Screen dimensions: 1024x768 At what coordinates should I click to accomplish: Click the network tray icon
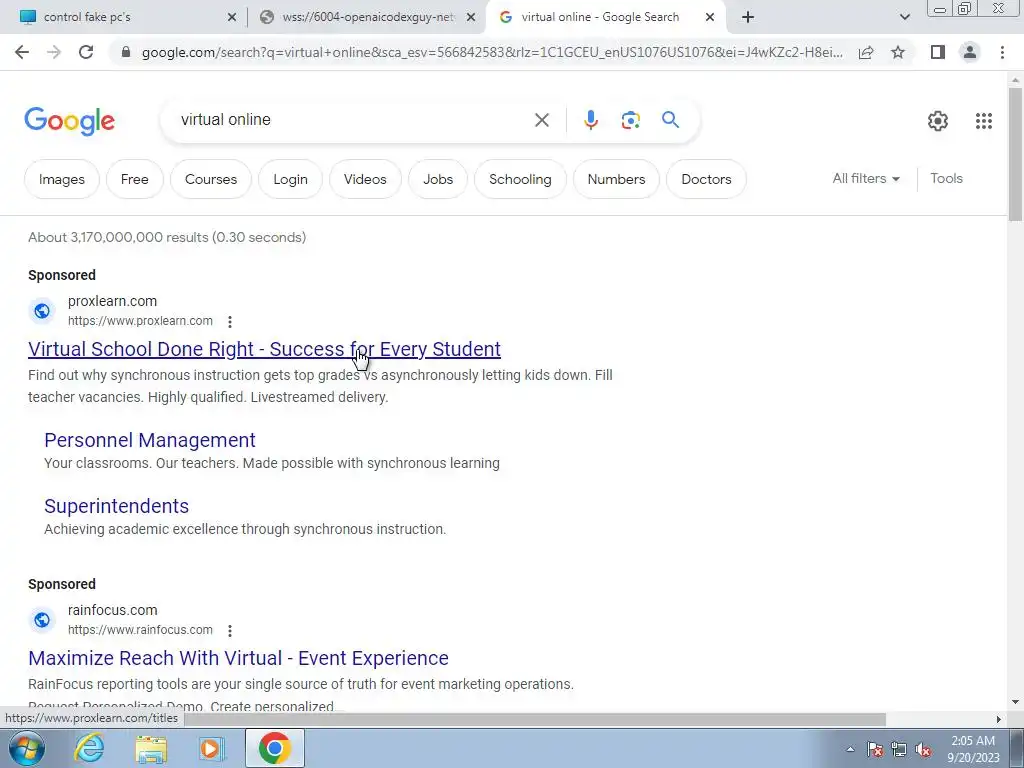point(899,750)
